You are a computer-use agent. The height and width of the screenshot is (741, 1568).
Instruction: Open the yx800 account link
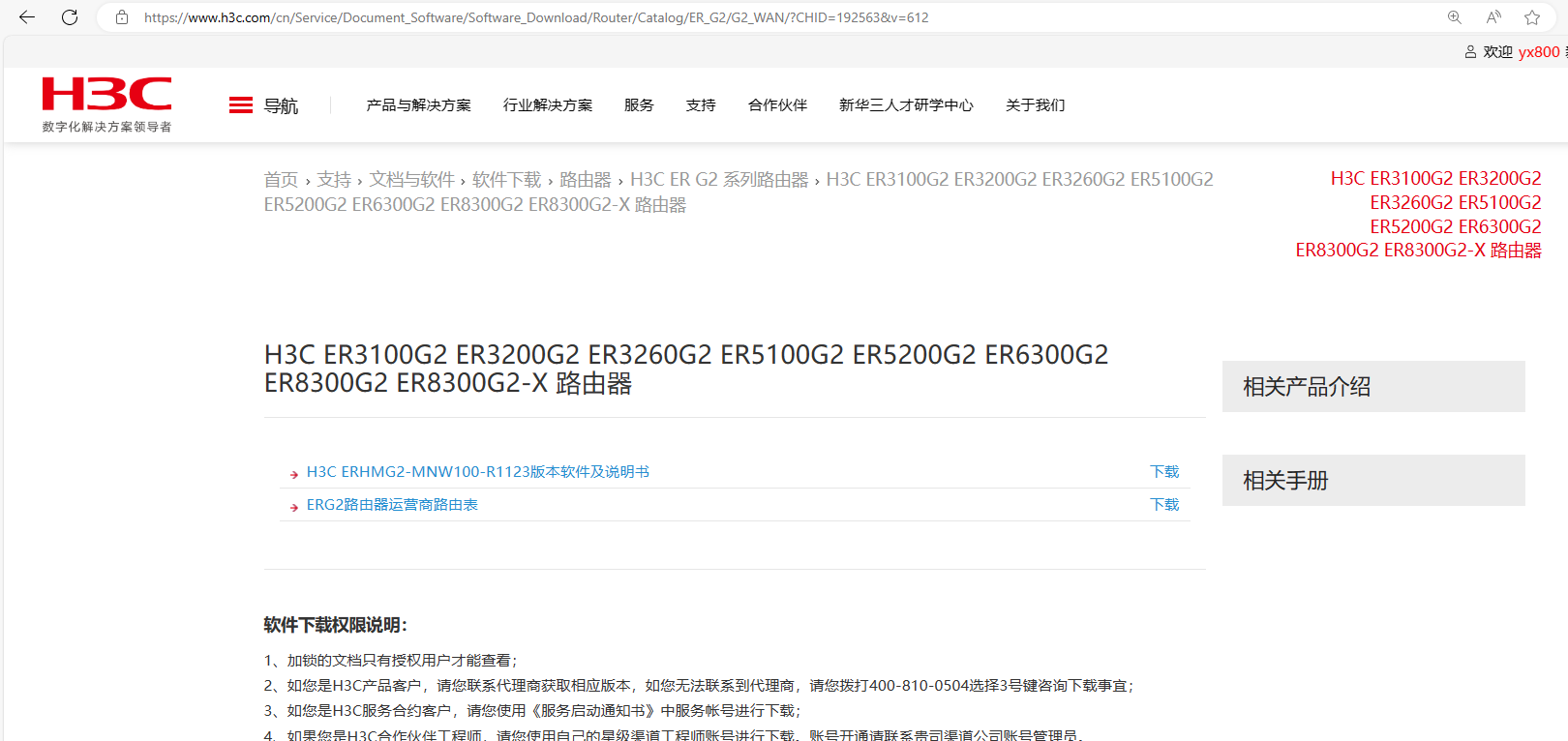click(1539, 52)
